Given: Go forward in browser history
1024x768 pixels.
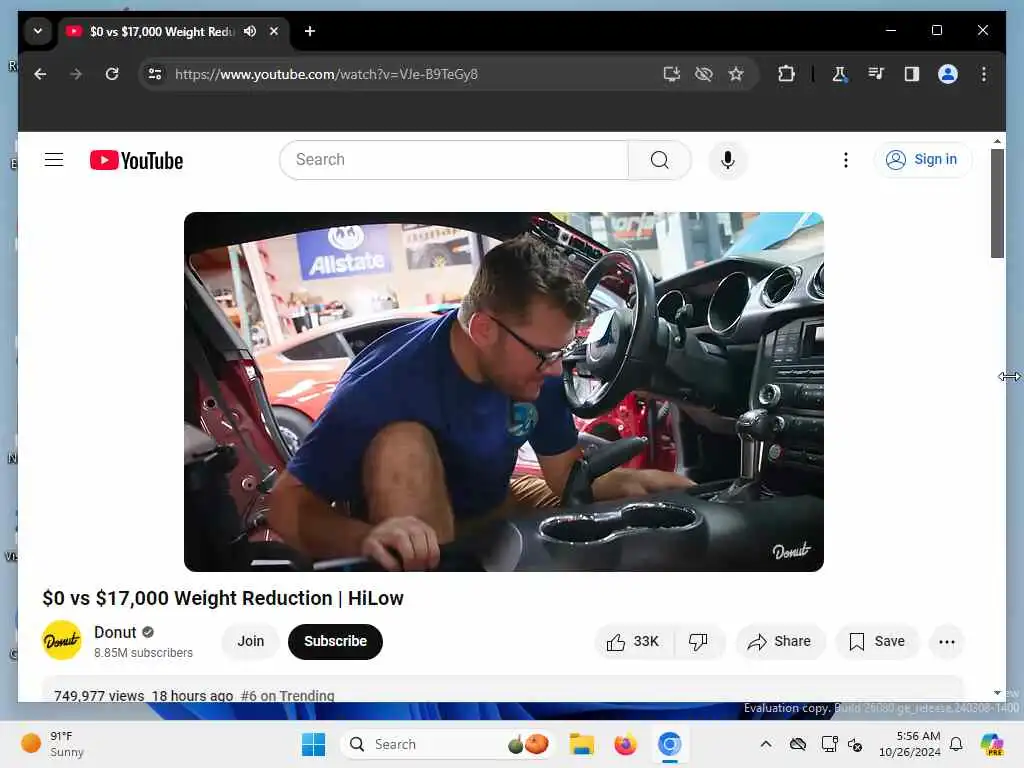Looking at the screenshot, I should (76, 74).
